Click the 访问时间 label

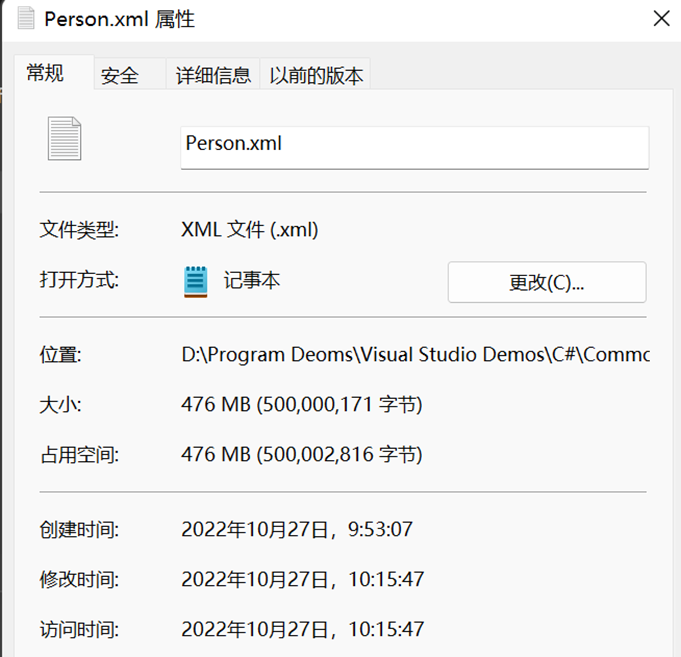pyautogui.click(x=79, y=630)
